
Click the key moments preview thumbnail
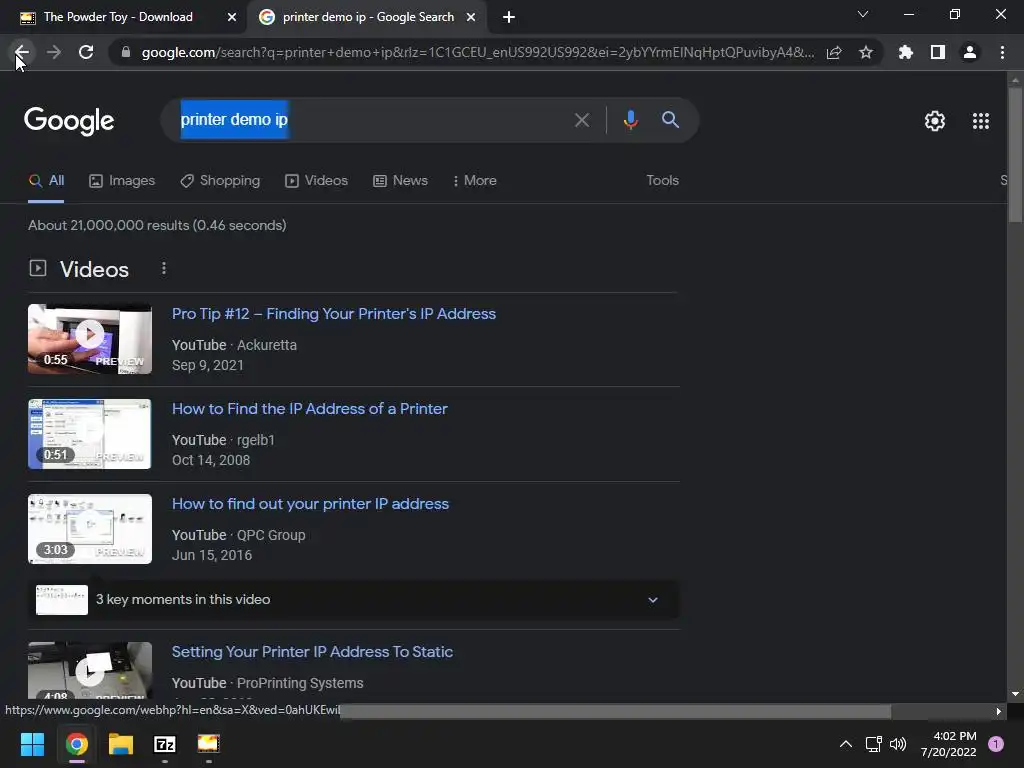point(61,600)
